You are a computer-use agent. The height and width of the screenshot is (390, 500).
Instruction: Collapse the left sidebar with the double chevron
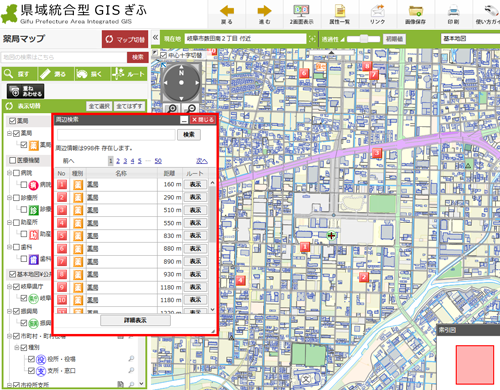pyautogui.click(x=155, y=37)
